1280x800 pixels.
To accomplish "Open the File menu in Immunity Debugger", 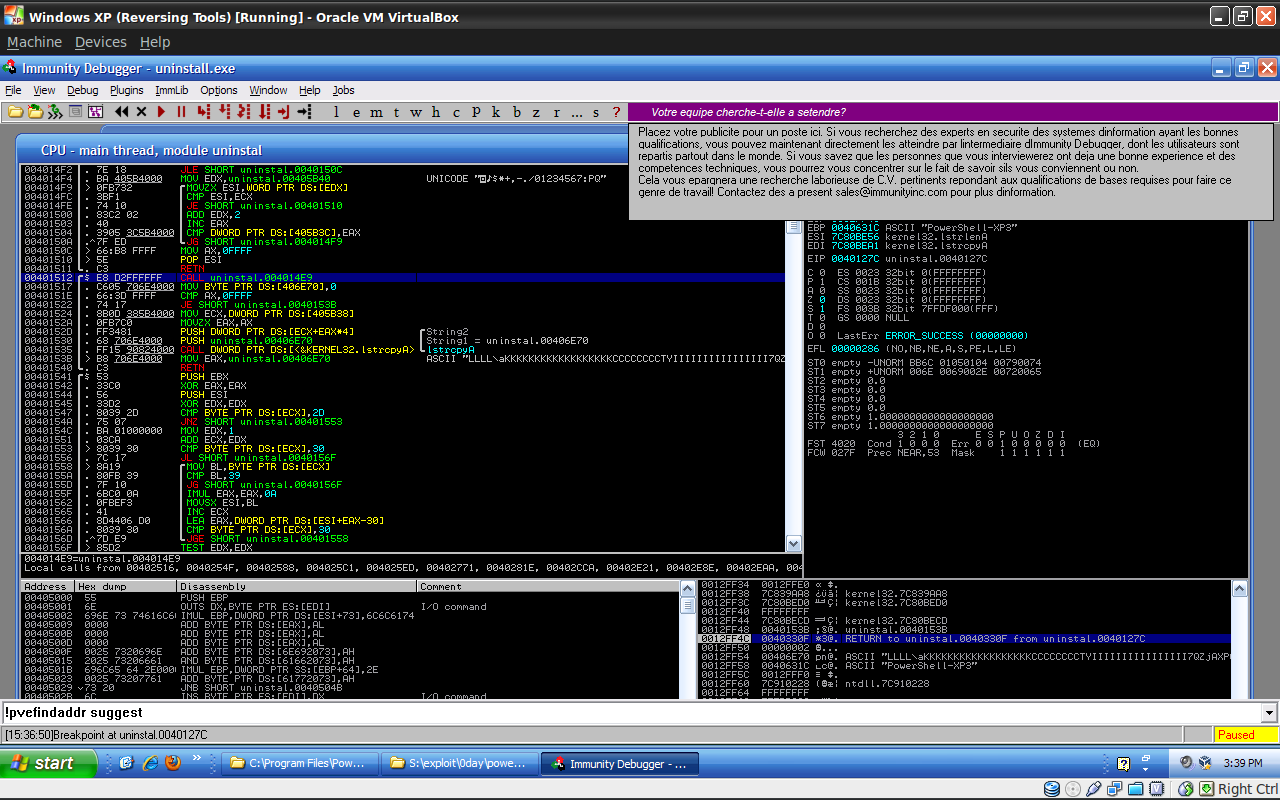I will (x=13, y=90).
